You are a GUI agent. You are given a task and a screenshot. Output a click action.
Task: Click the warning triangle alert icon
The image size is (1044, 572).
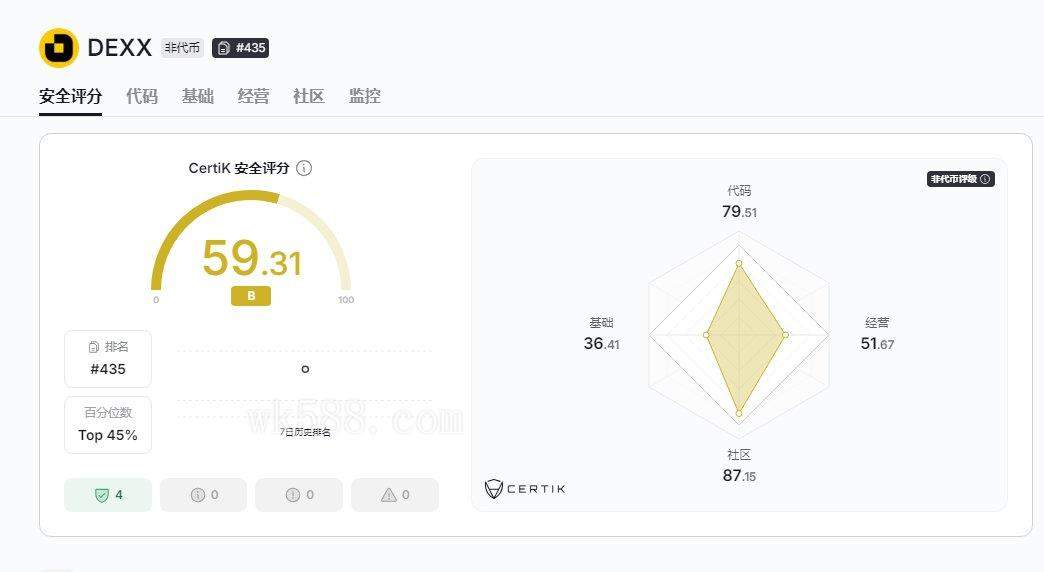click(389, 495)
